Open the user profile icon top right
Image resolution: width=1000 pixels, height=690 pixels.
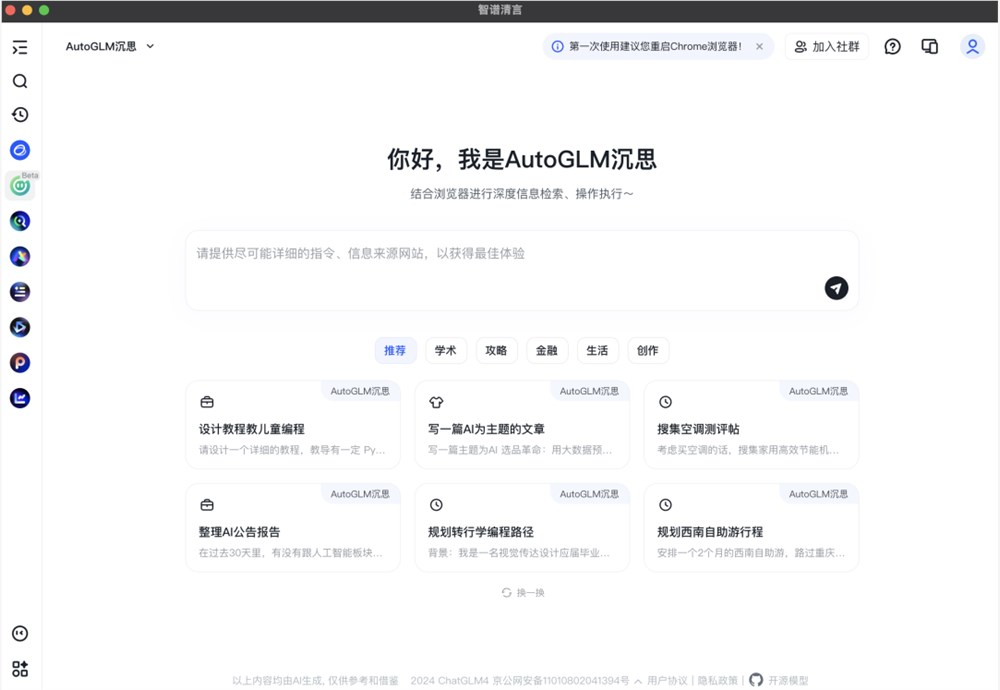click(x=972, y=46)
